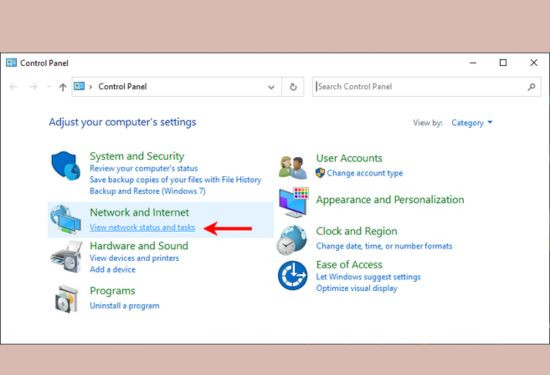Open the User Accounts people icon
Image resolution: width=550 pixels, height=375 pixels.
[x=293, y=168]
